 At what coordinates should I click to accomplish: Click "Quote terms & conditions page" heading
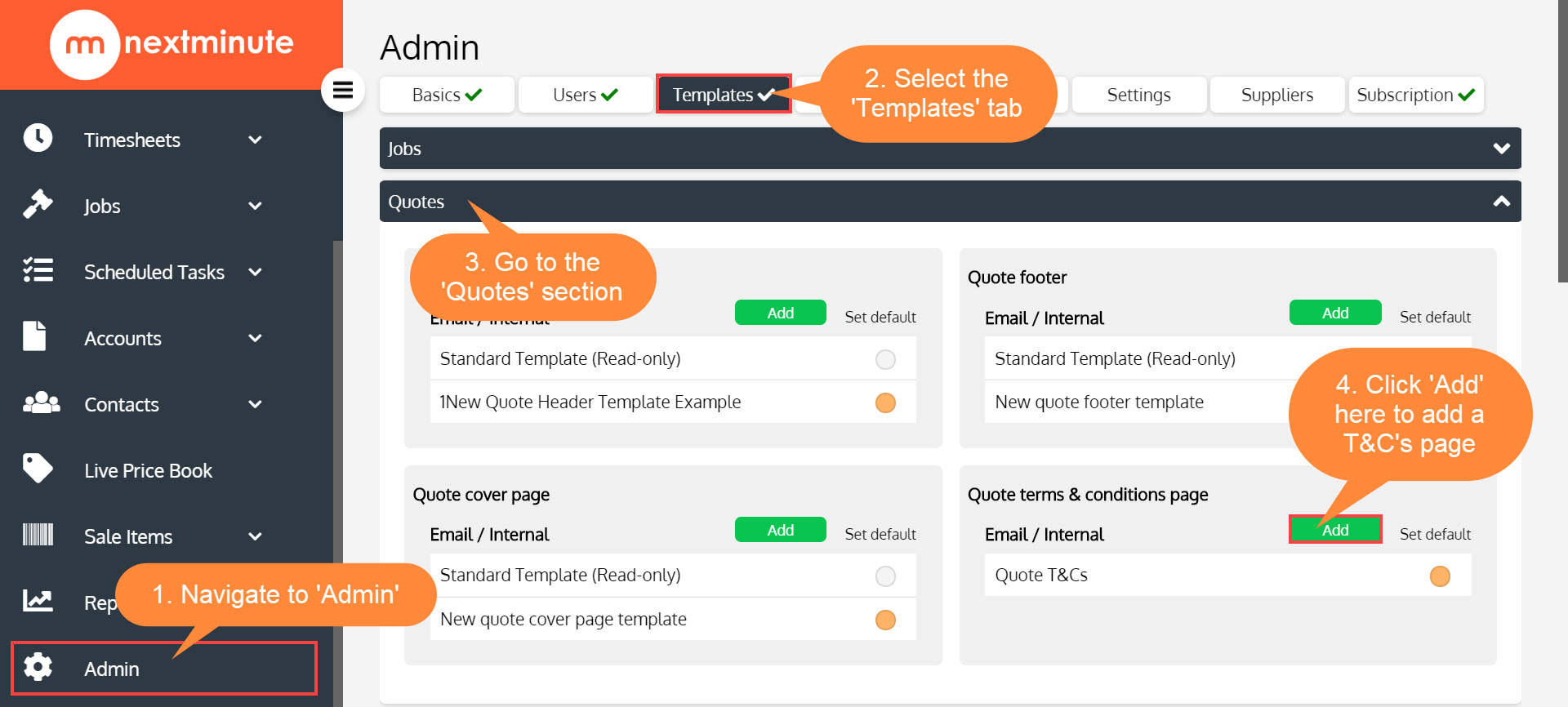pyautogui.click(x=1088, y=495)
